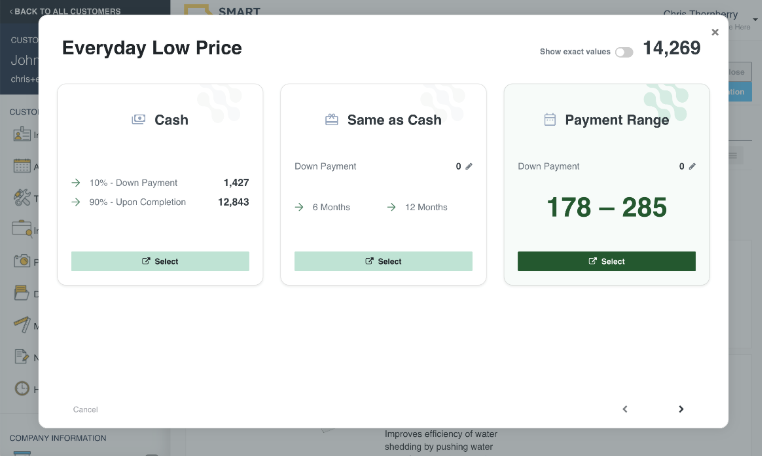The height and width of the screenshot is (456, 762).
Task: Edit Payment Range down payment pencil icon
Action: 692,167
